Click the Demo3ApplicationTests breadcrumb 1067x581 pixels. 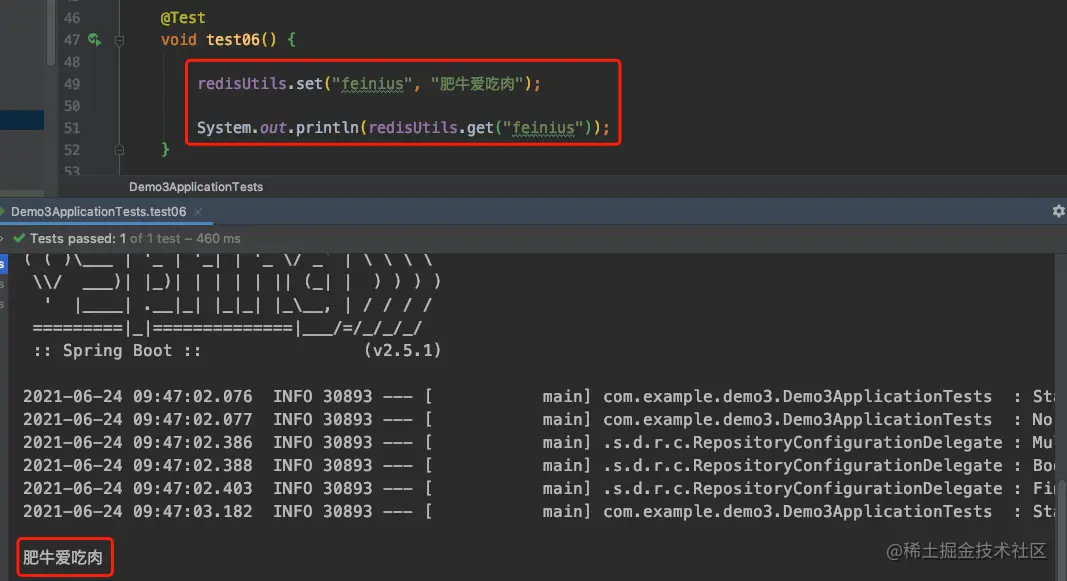pos(196,186)
